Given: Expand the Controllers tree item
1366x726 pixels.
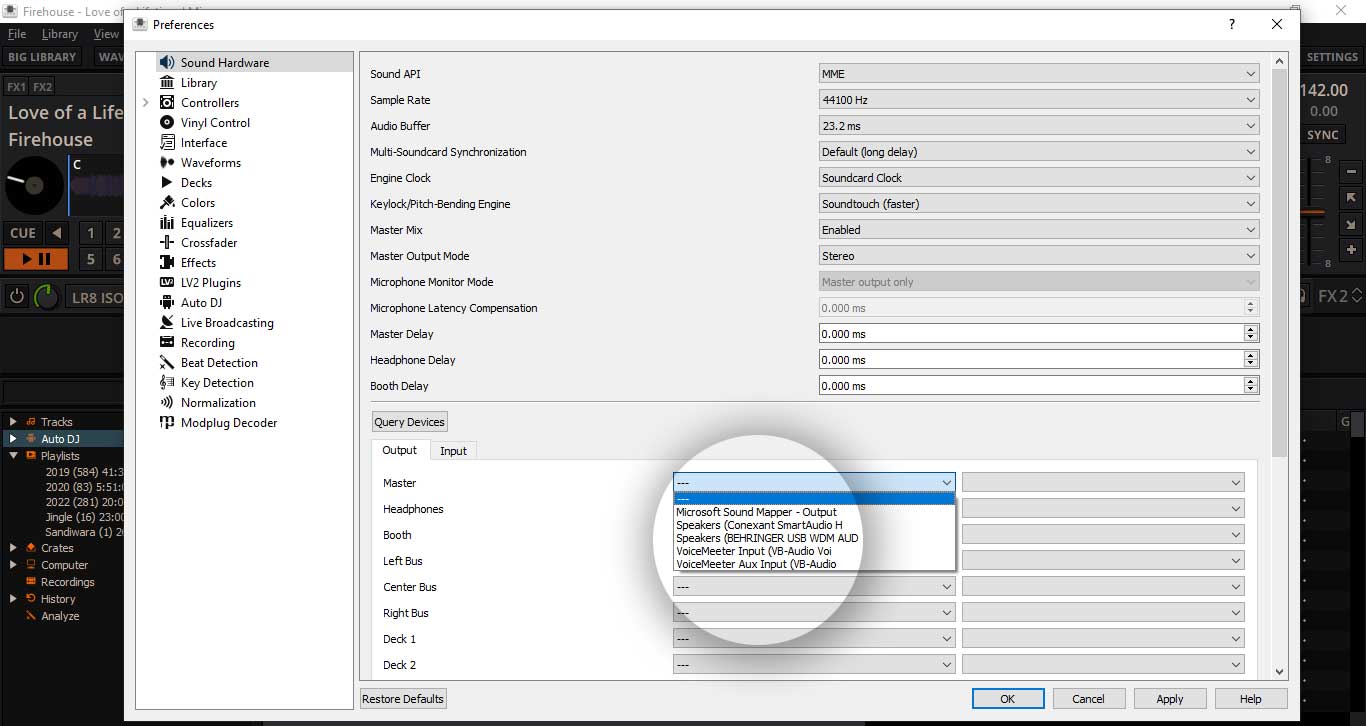Looking at the screenshot, I should tap(146, 103).
